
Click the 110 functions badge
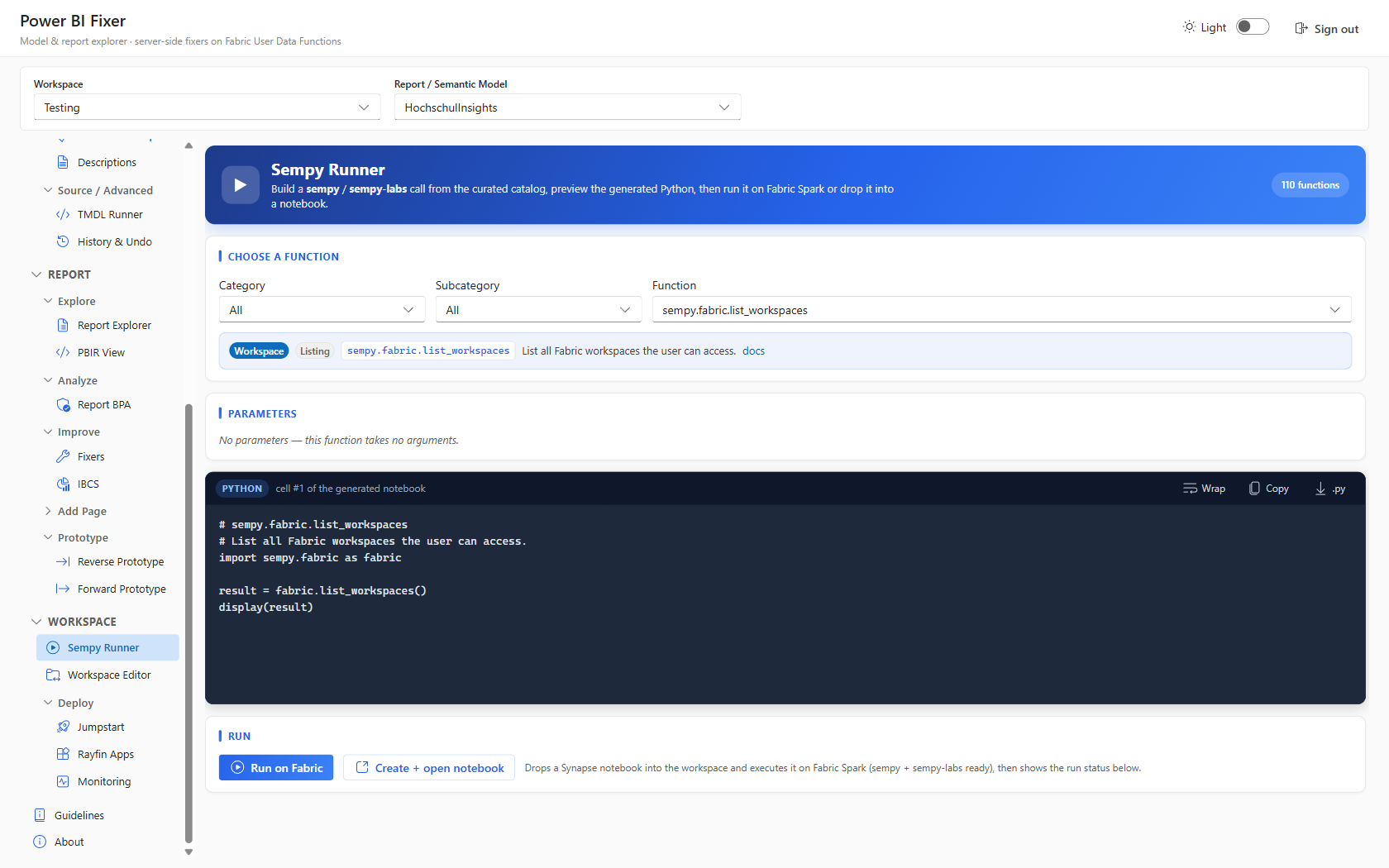pos(1310,185)
